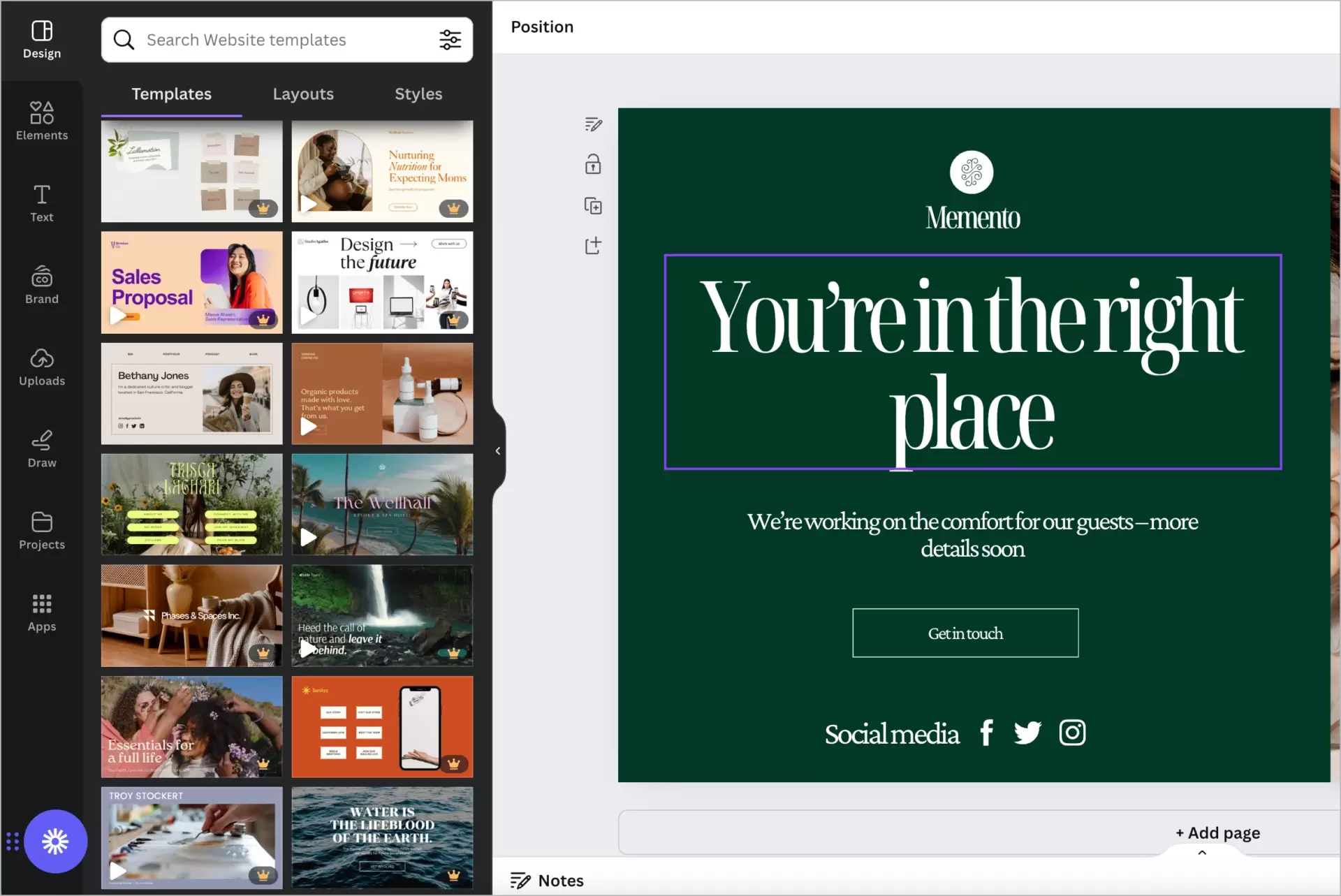Click the filter/settings icon in search bar
The height and width of the screenshot is (896, 1341).
(449, 39)
